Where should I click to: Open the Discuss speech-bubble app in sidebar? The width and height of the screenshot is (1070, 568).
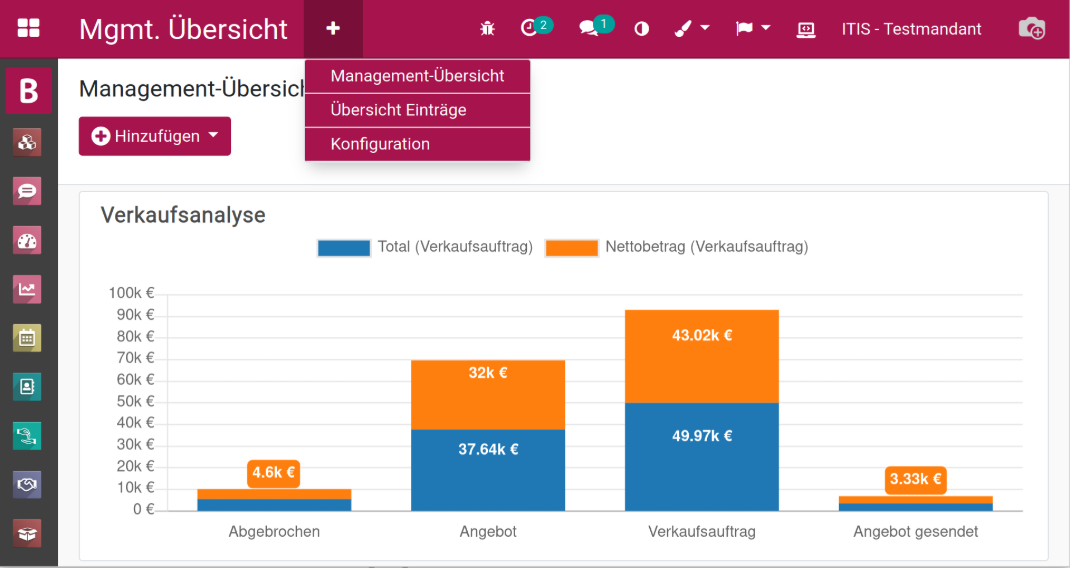28,191
